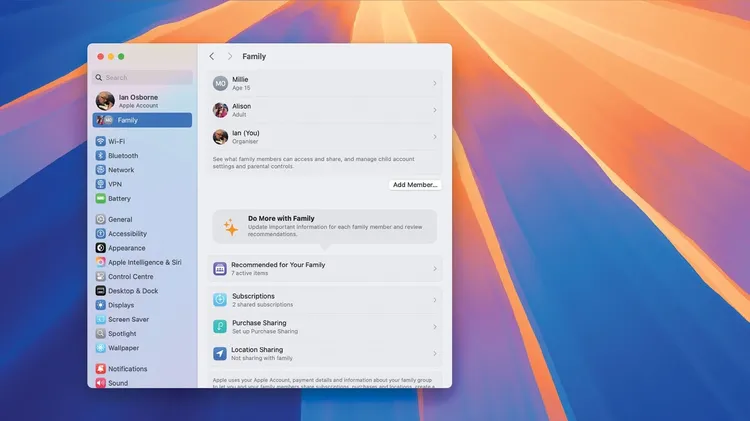Click the Control Centre icon
The height and width of the screenshot is (421, 750).
tap(100, 277)
